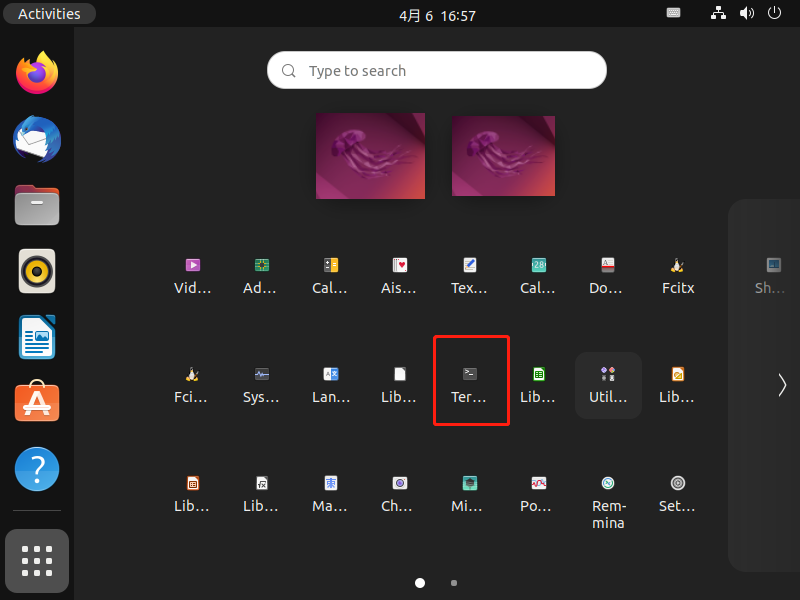Open the Po... power statistics app
800x600 pixels.
[x=539, y=483]
